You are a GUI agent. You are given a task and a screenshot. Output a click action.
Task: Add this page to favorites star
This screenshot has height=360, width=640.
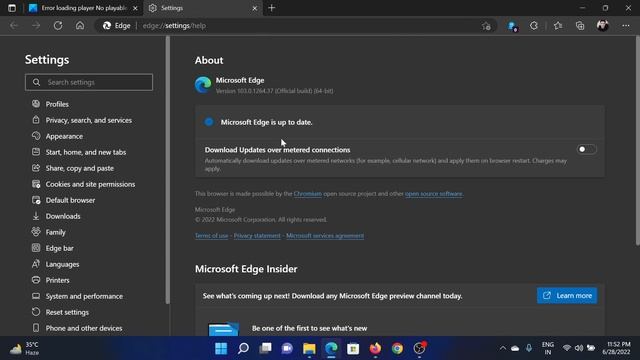point(486,26)
